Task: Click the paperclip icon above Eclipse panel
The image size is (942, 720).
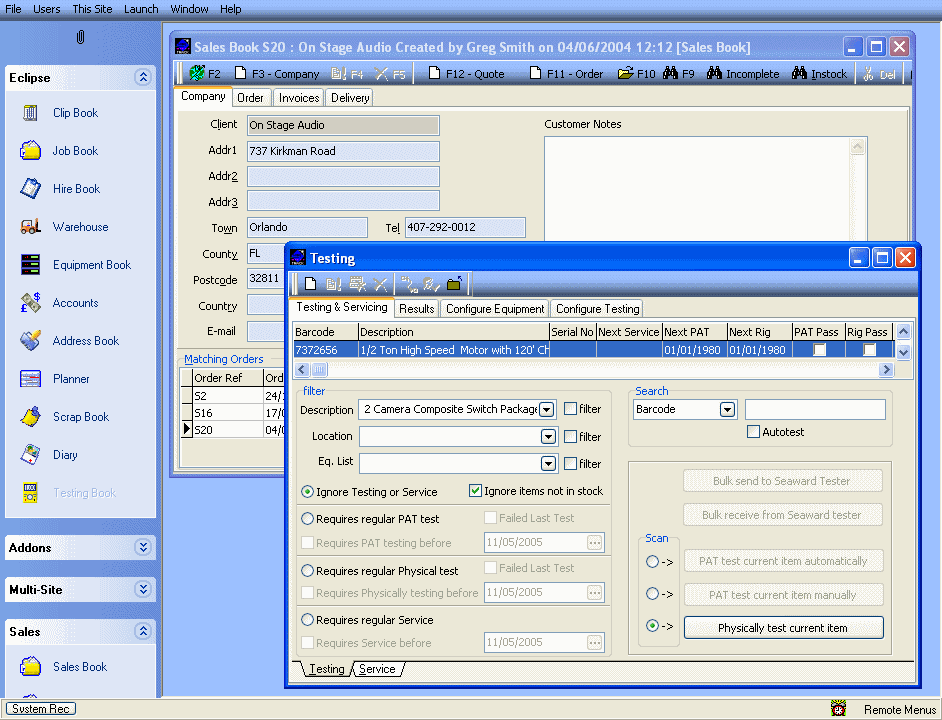Action: [x=80, y=37]
